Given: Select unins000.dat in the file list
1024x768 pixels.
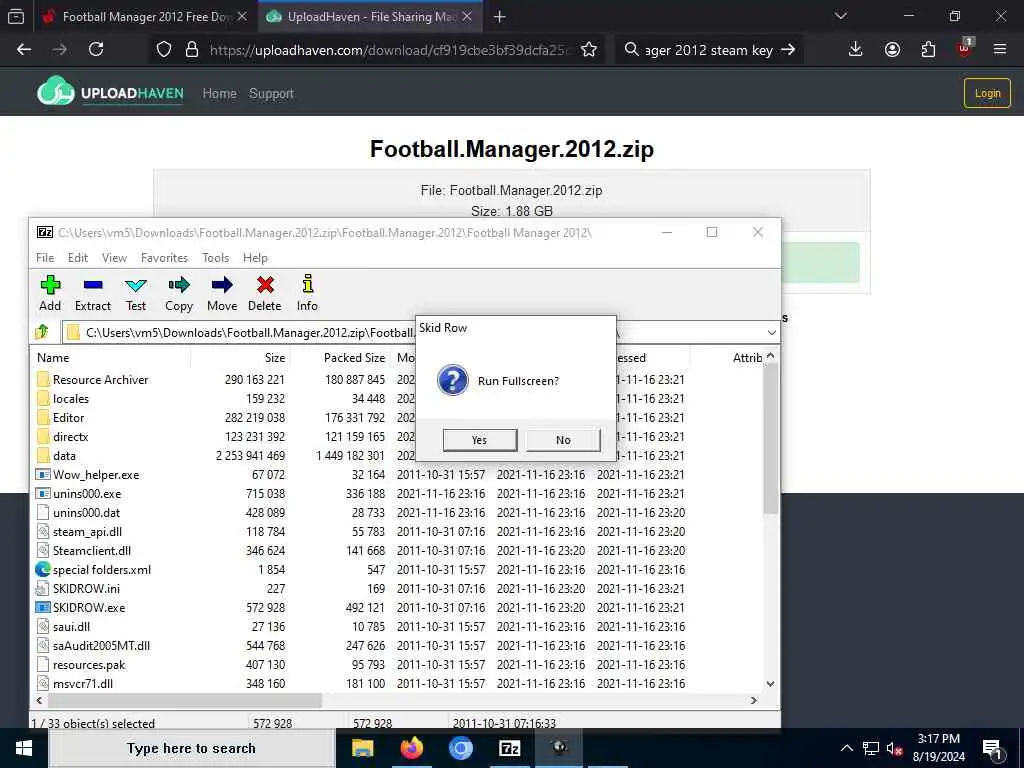Looking at the screenshot, I should click(x=86, y=513).
